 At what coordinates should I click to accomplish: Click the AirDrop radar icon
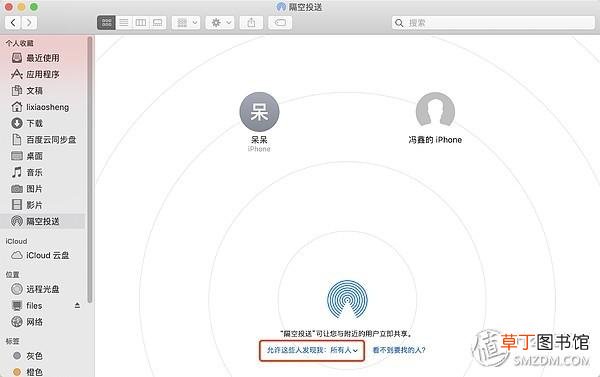347,299
